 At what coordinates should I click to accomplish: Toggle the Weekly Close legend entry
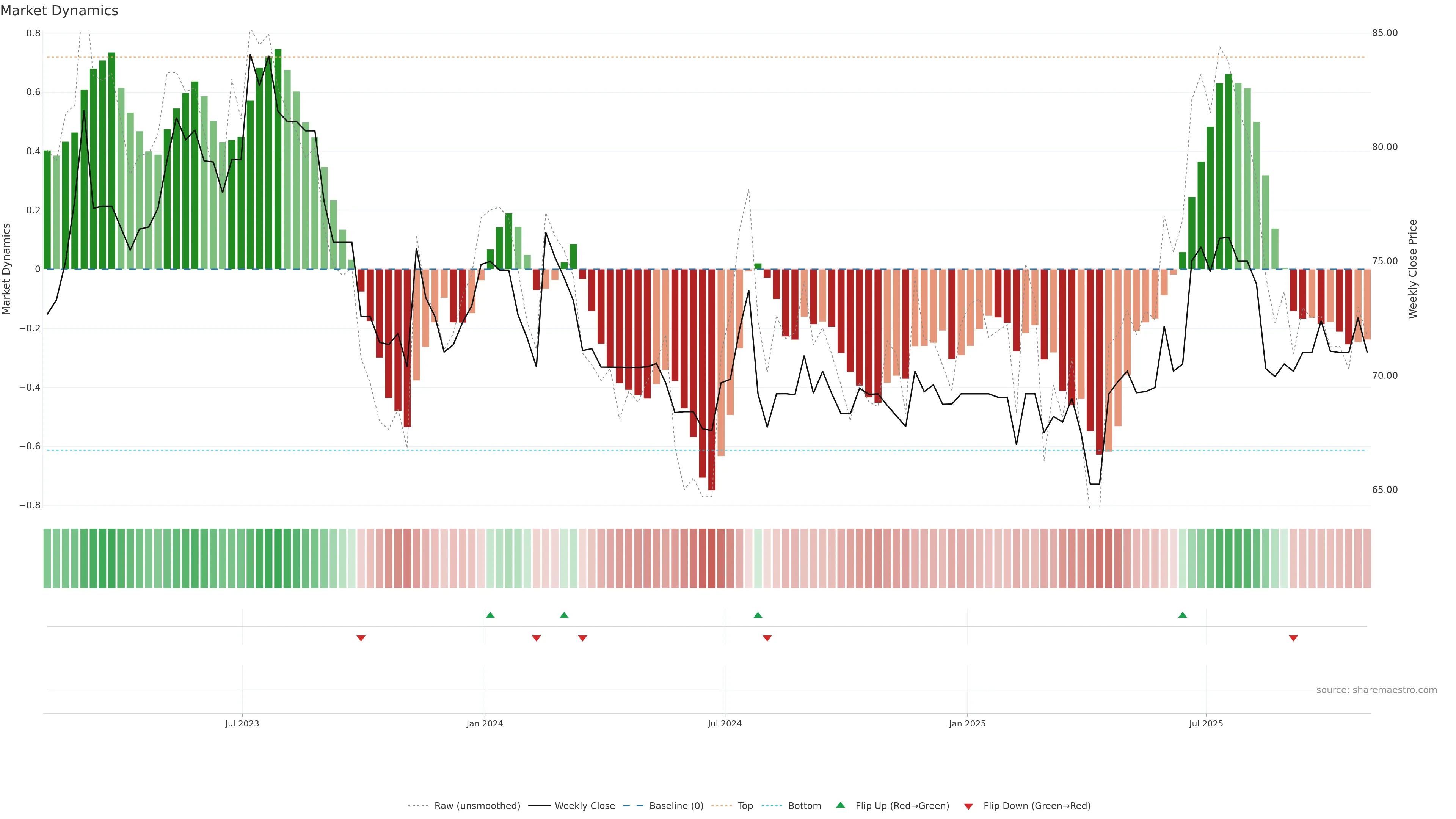pyautogui.click(x=584, y=805)
